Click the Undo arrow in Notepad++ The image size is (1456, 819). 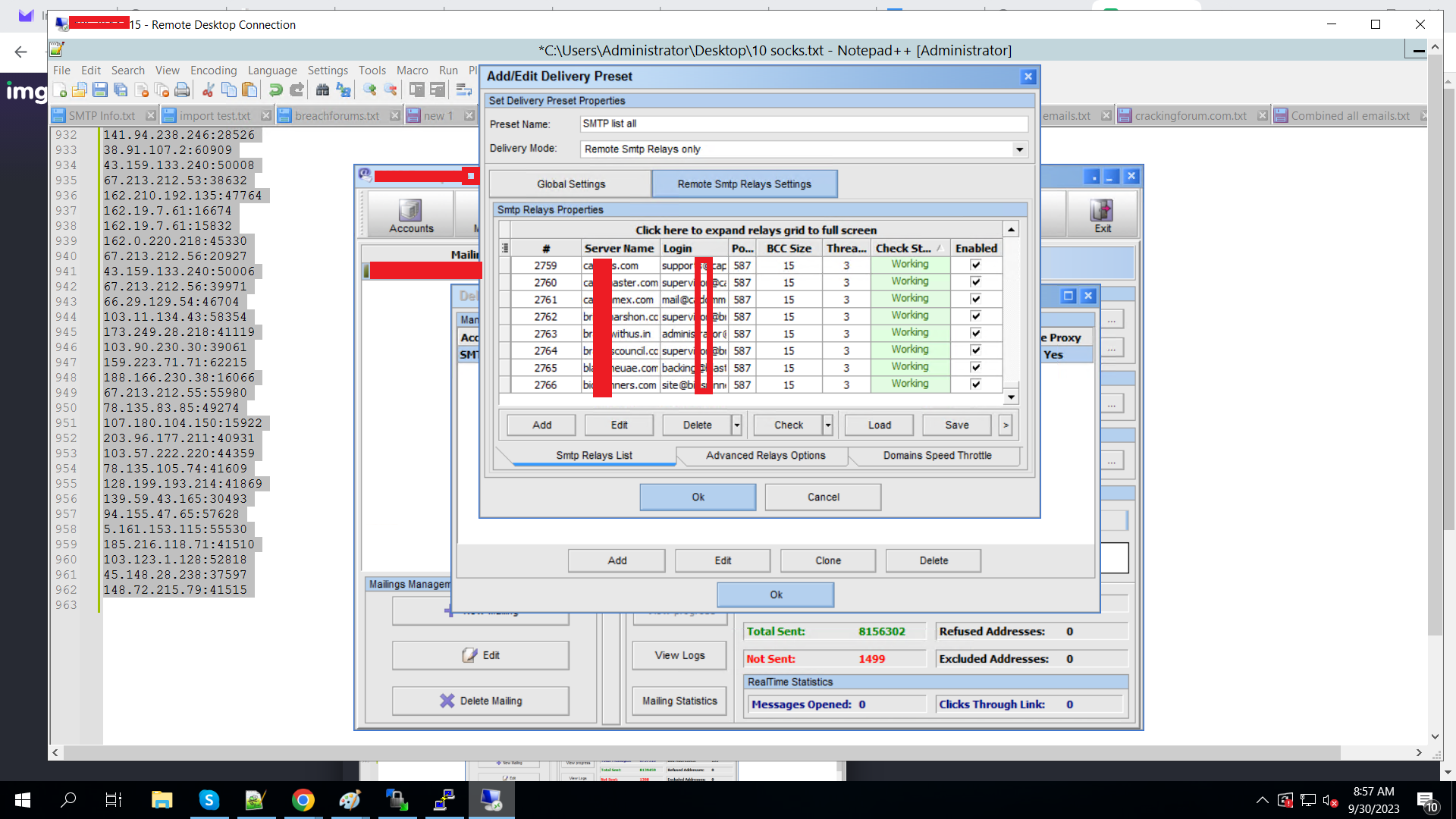(276, 90)
